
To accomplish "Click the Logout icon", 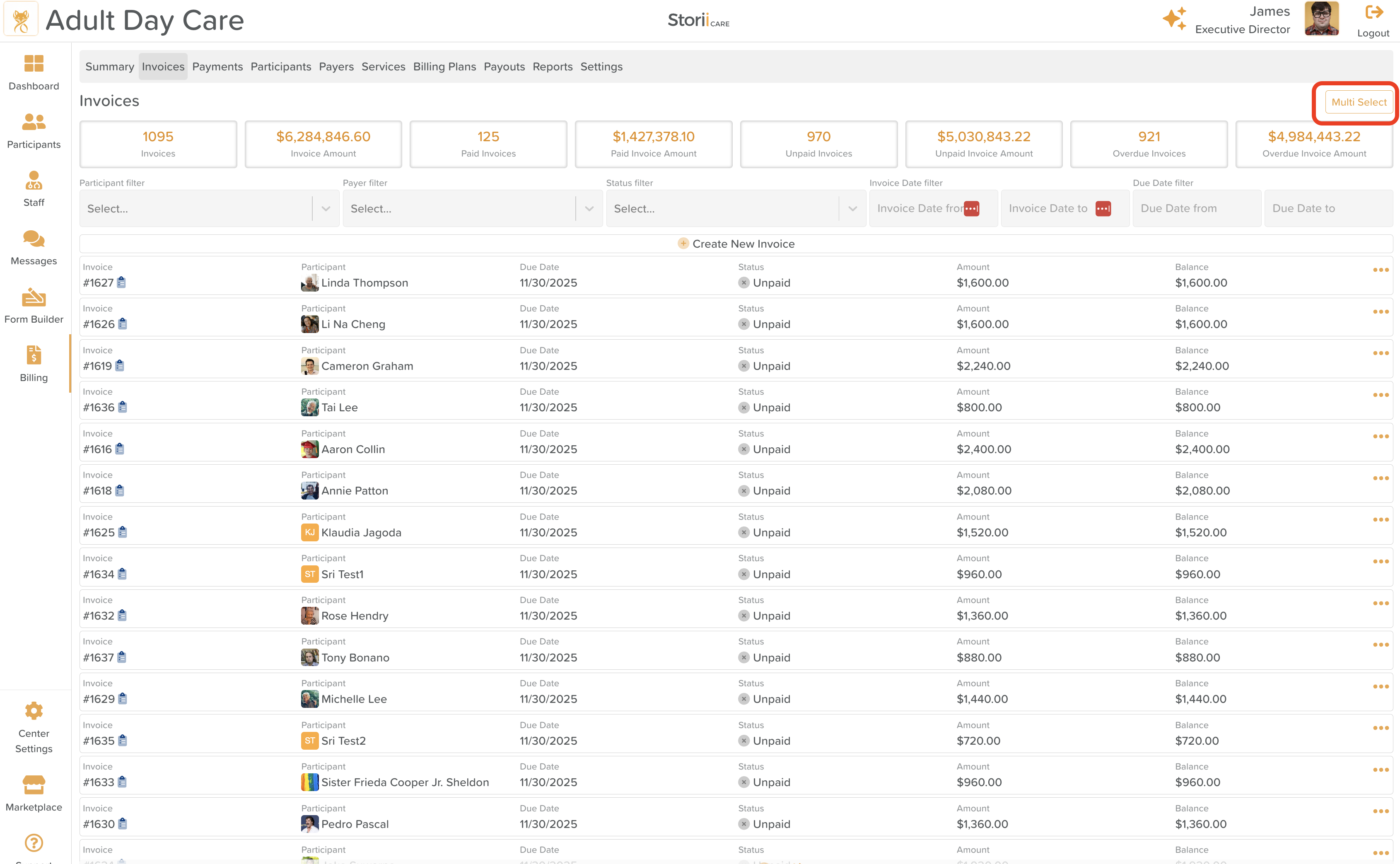I will 1373,12.
